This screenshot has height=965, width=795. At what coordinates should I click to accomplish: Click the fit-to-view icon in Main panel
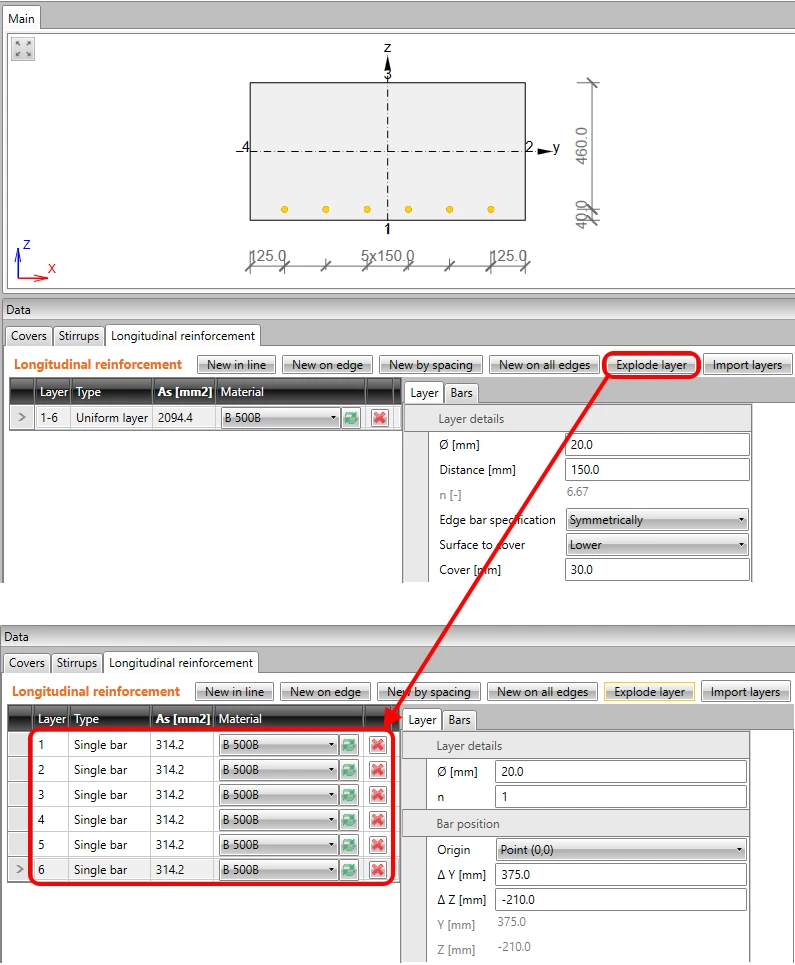[23, 49]
